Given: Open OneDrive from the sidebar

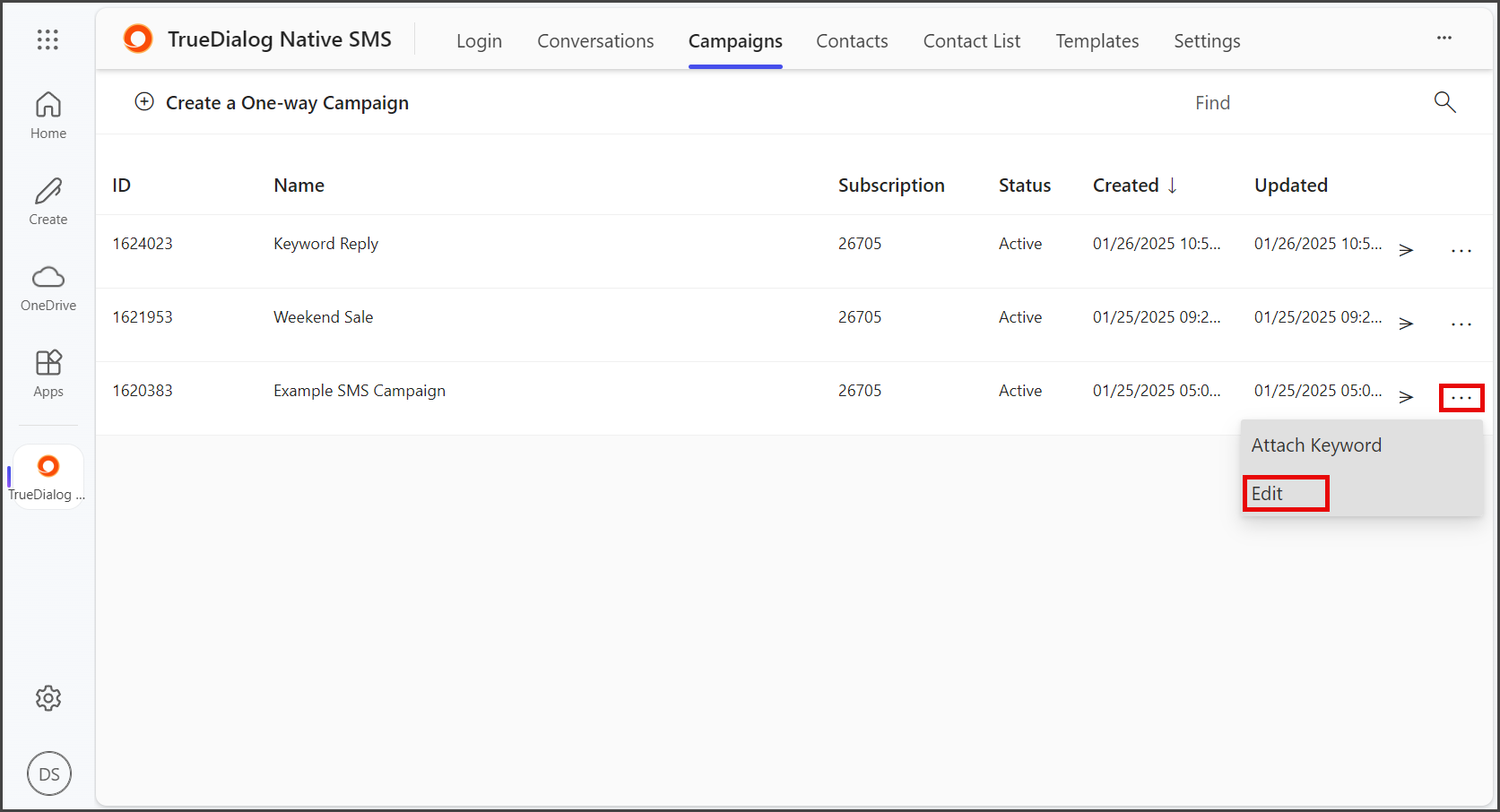Looking at the screenshot, I should coord(48,288).
